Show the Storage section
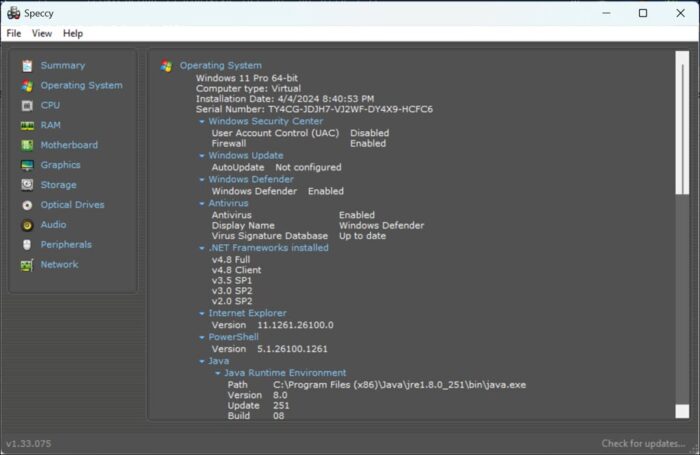The width and height of the screenshot is (700, 455). [58, 185]
